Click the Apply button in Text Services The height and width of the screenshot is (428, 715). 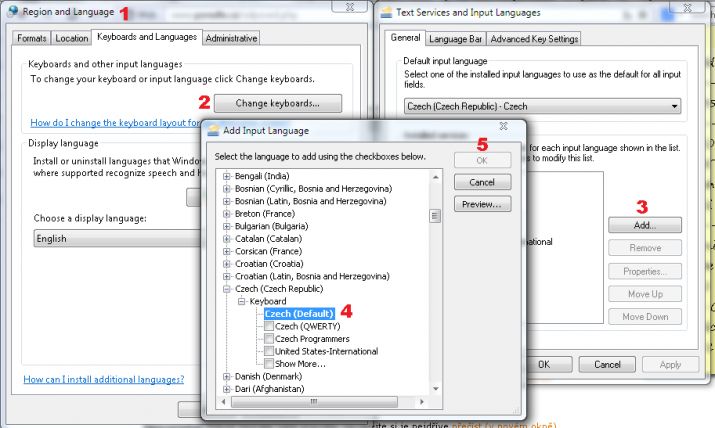click(x=670, y=365)
